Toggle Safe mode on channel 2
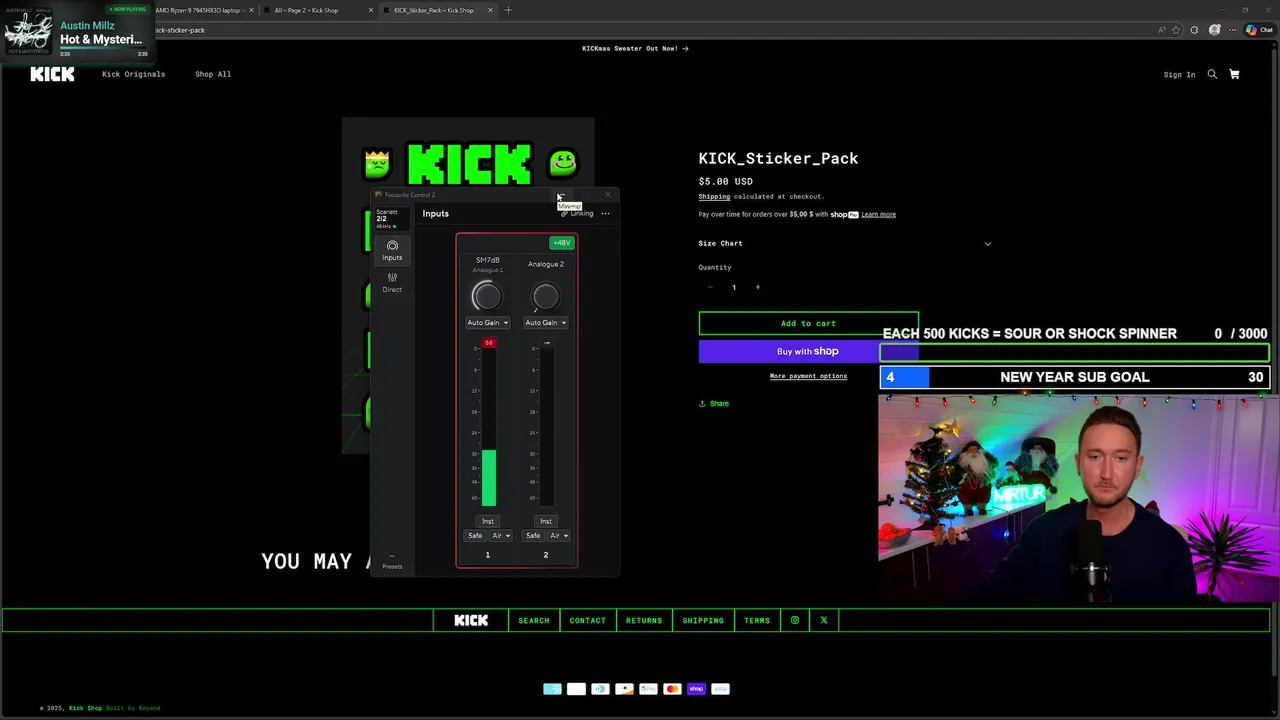 click(533, 536)
